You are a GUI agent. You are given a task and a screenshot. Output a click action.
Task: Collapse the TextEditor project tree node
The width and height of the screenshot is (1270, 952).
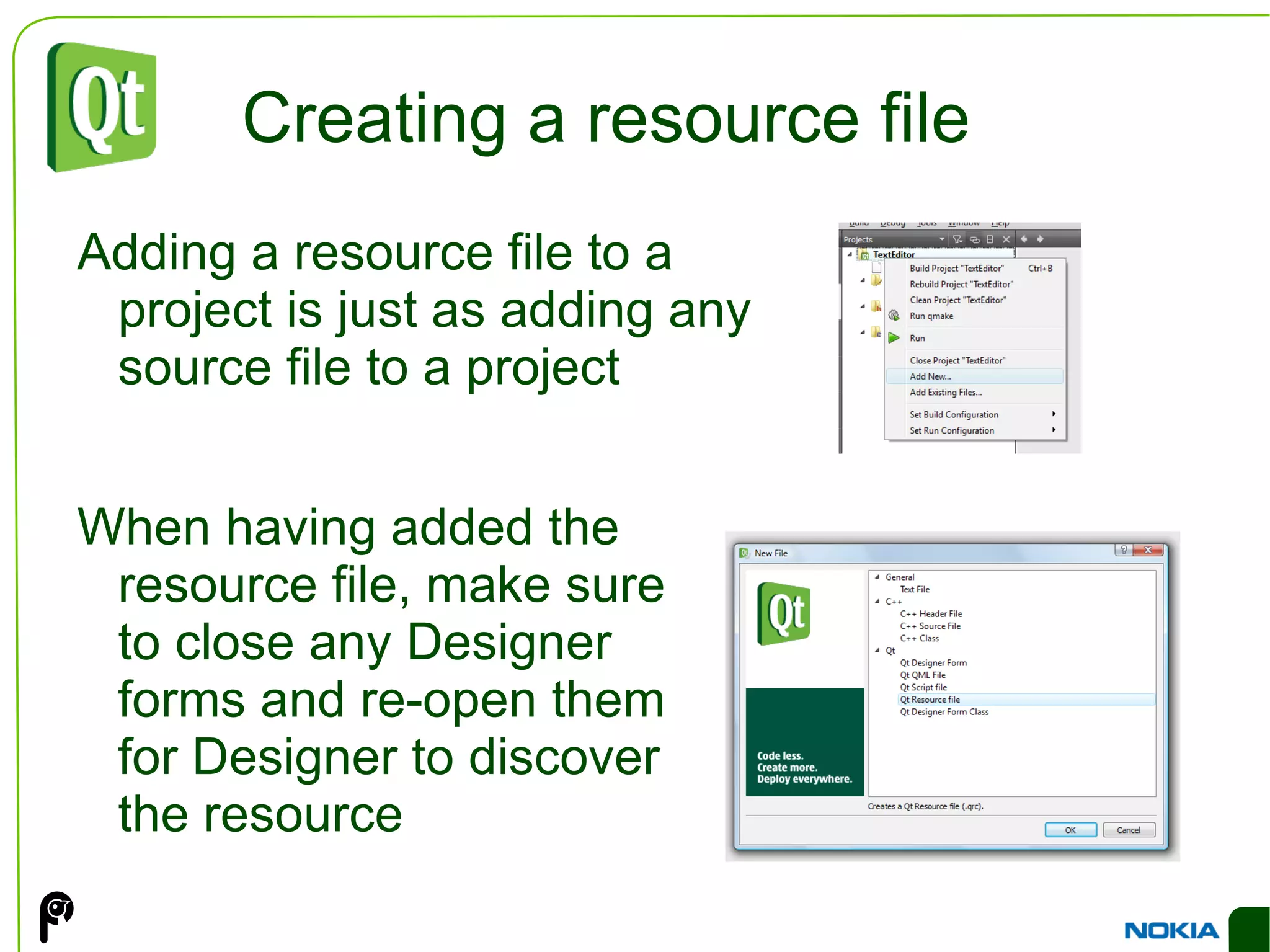coord(850,254)
